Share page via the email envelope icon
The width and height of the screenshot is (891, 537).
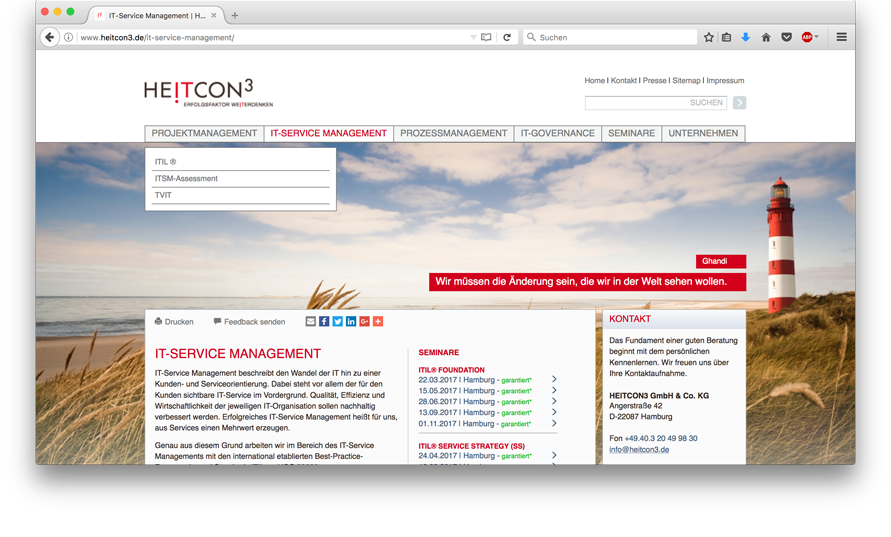pyautogui.click(x=310, y=322)
